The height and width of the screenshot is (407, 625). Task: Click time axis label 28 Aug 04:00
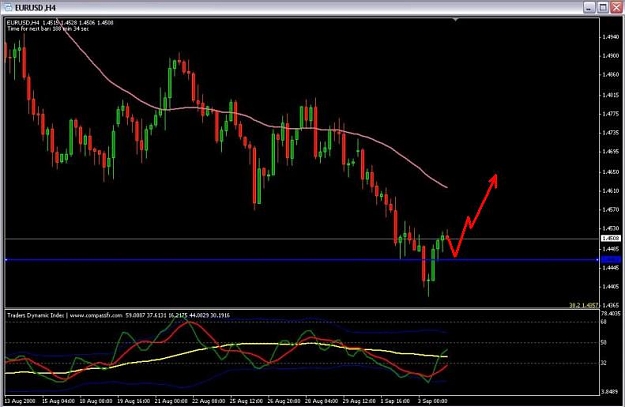click(321, 401)
